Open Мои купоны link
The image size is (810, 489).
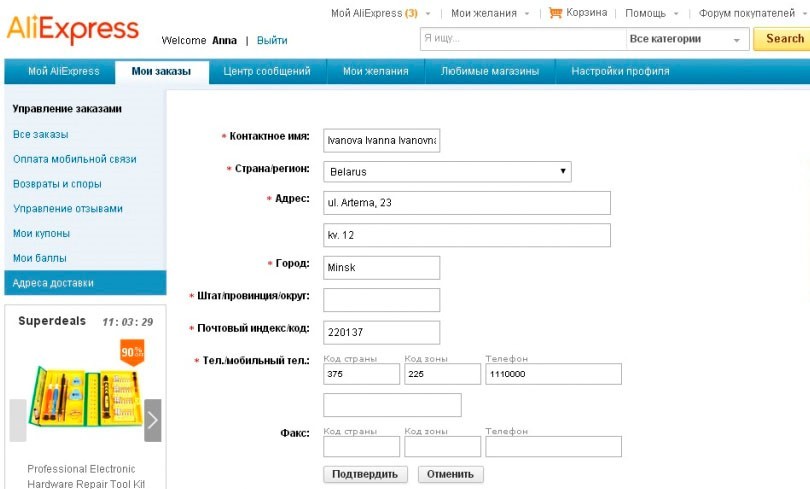coord(41,233)
